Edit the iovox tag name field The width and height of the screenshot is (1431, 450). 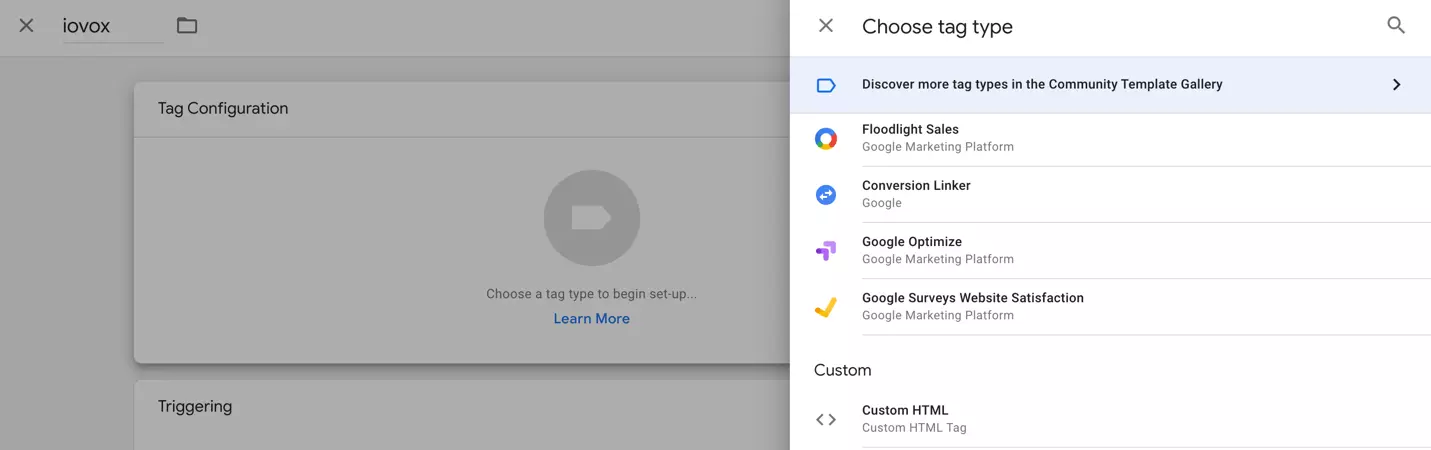(111, 27)
